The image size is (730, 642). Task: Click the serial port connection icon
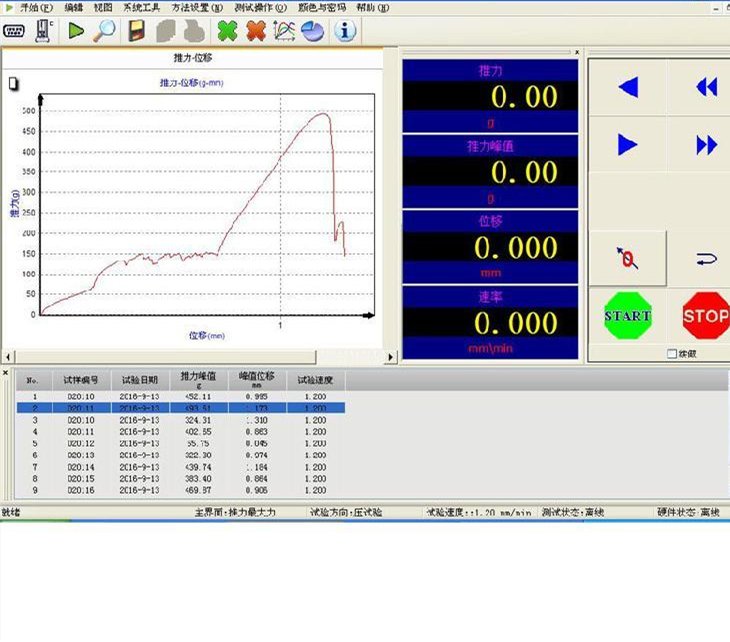[x=14, y=31]
